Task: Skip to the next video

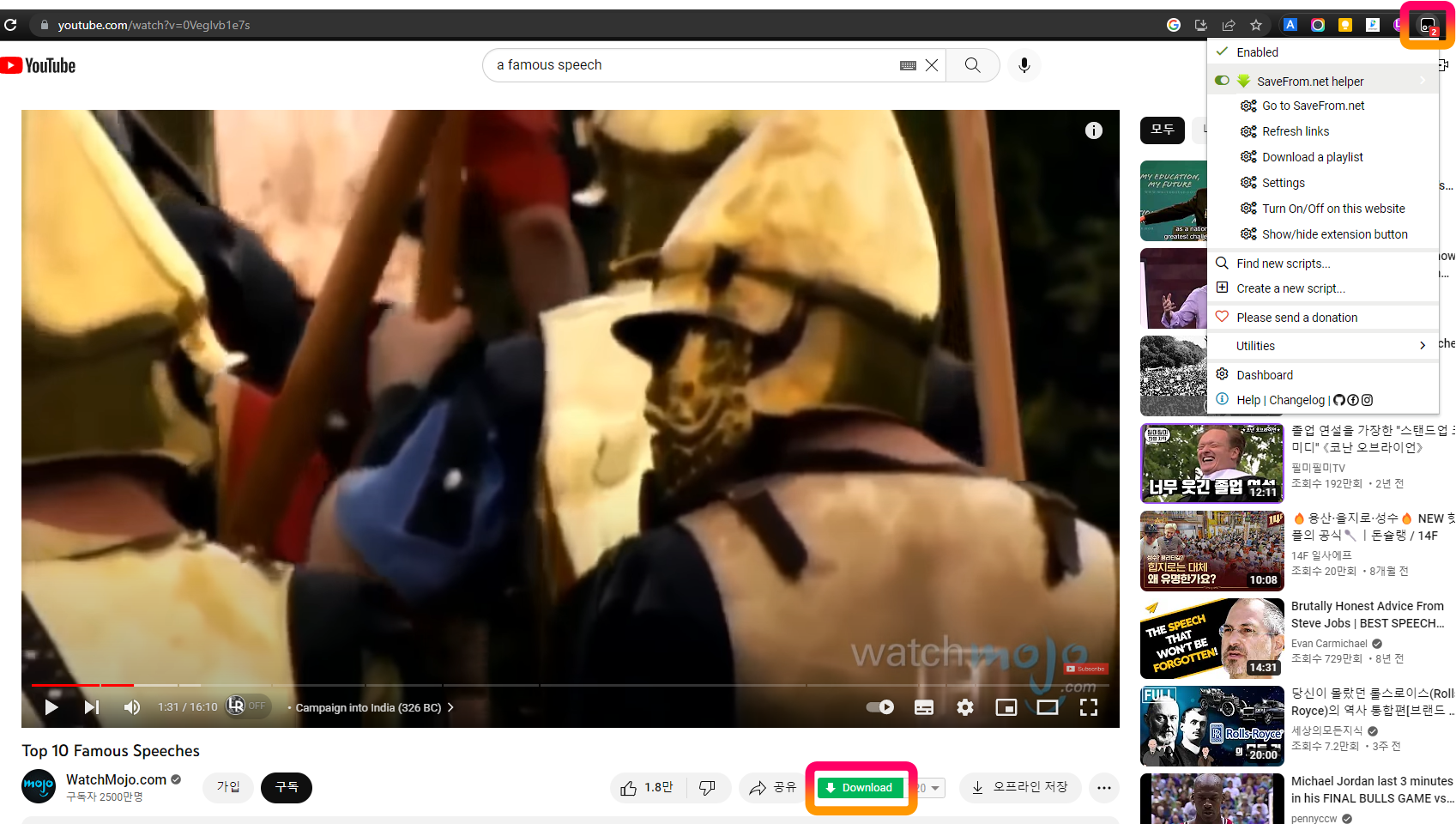Action: 92,707
